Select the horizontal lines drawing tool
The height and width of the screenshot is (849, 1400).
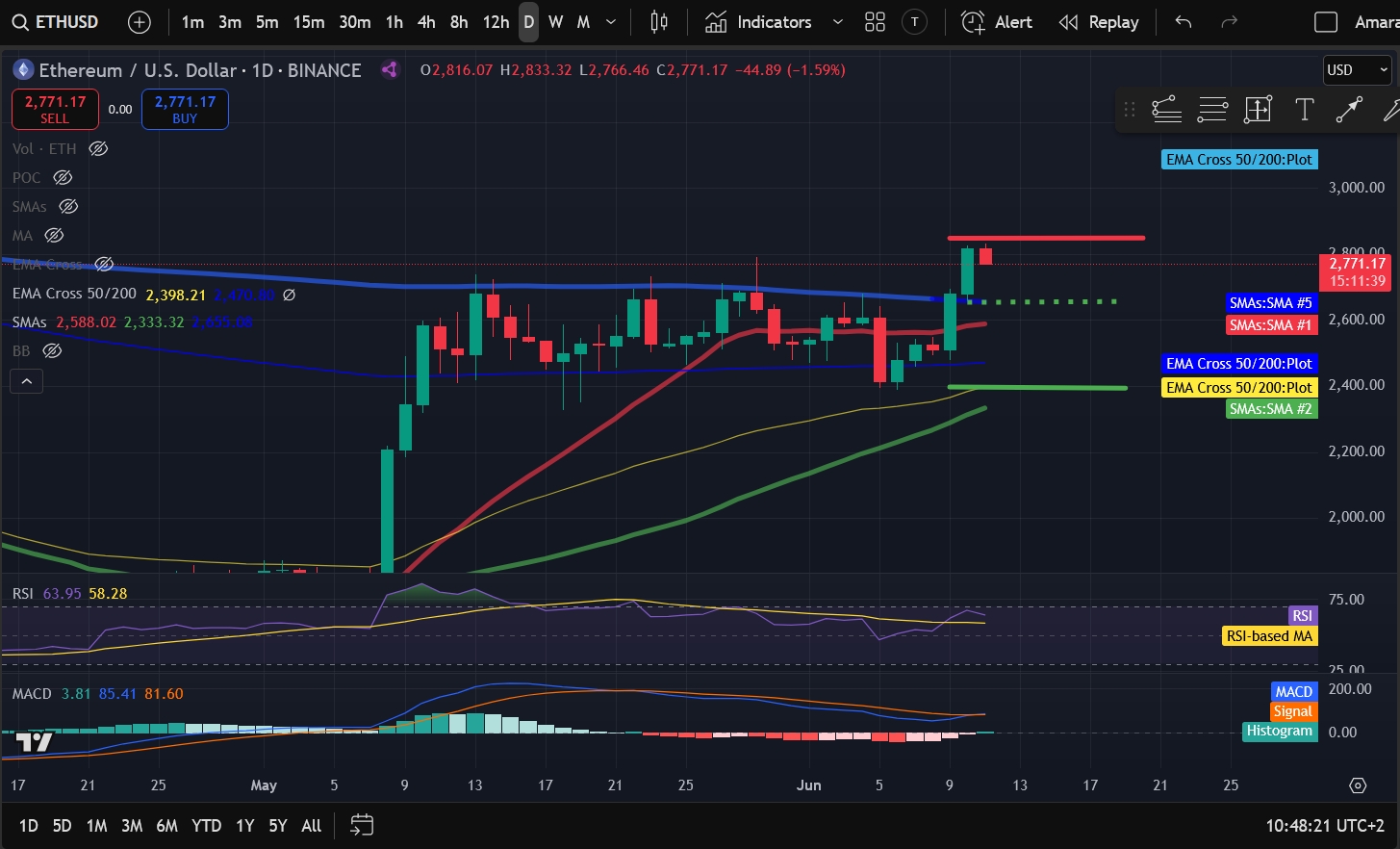(x=1212, y=110)
